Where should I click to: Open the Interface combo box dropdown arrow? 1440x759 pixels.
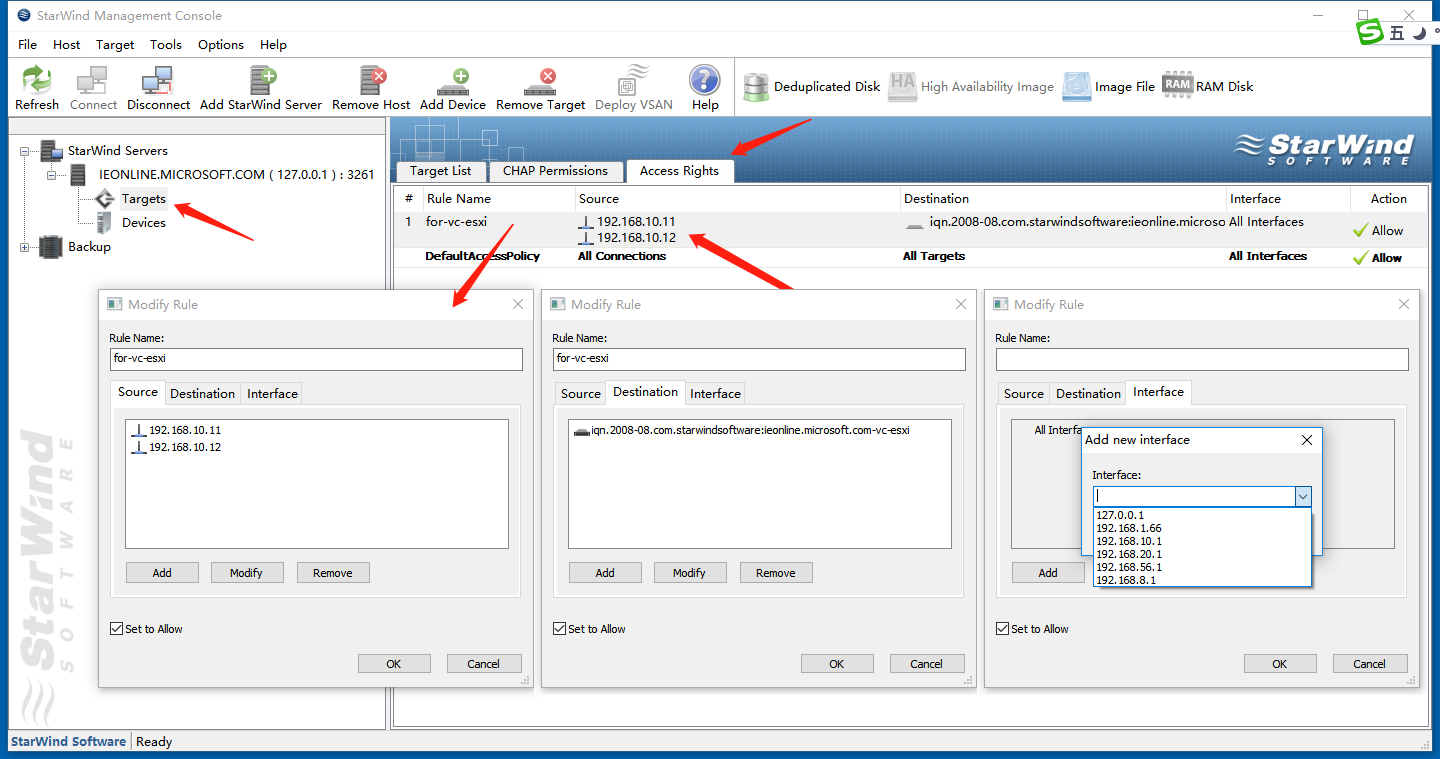pyautogui.click(x=1302, y=496)
